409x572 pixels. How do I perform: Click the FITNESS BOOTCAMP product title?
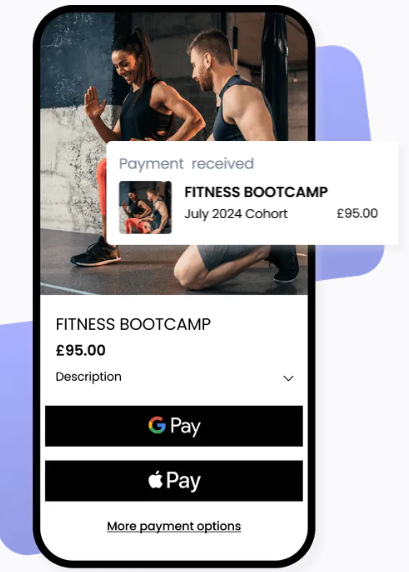[133, 324]
